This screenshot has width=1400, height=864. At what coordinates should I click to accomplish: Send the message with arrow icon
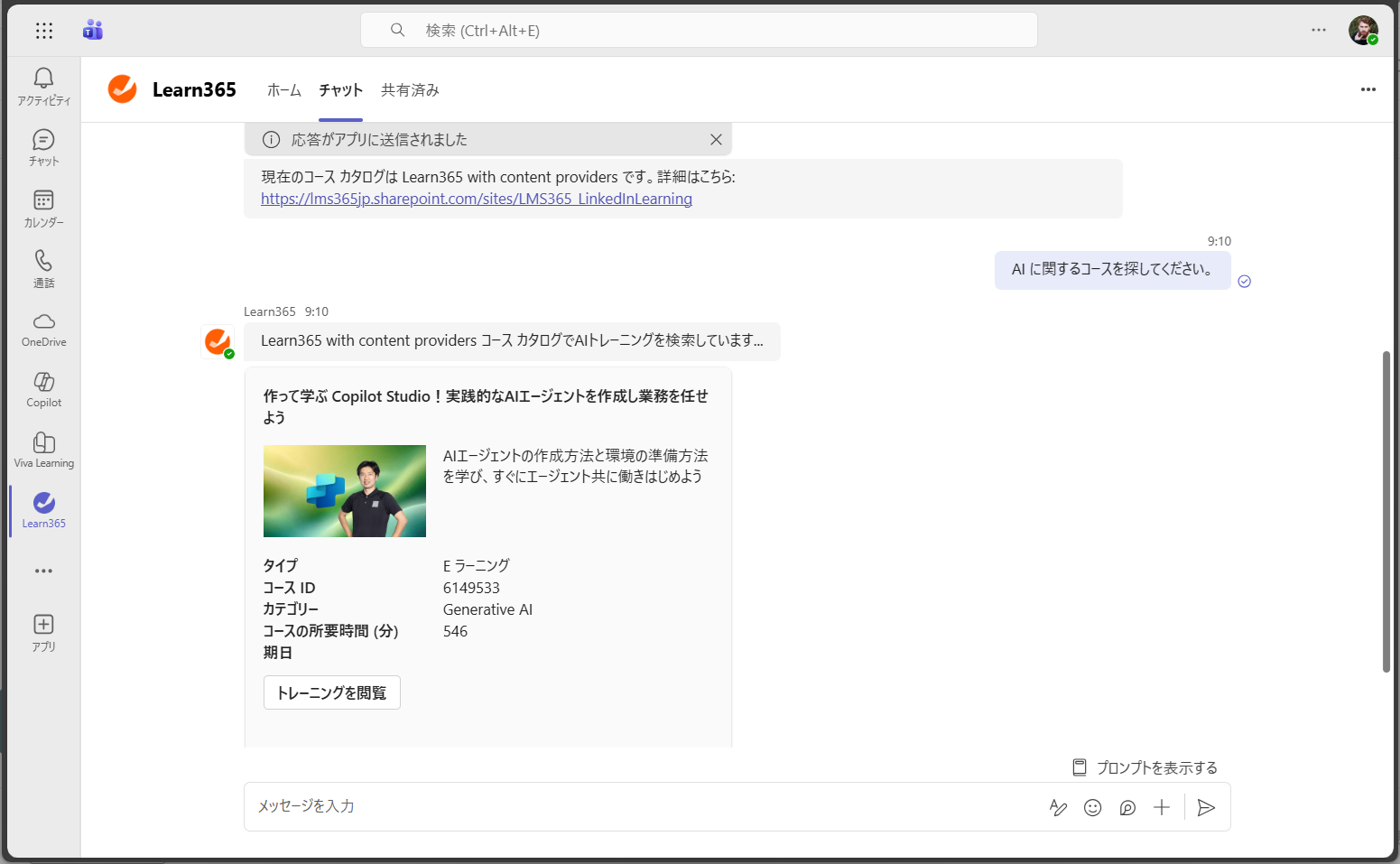coord(1206,807)
